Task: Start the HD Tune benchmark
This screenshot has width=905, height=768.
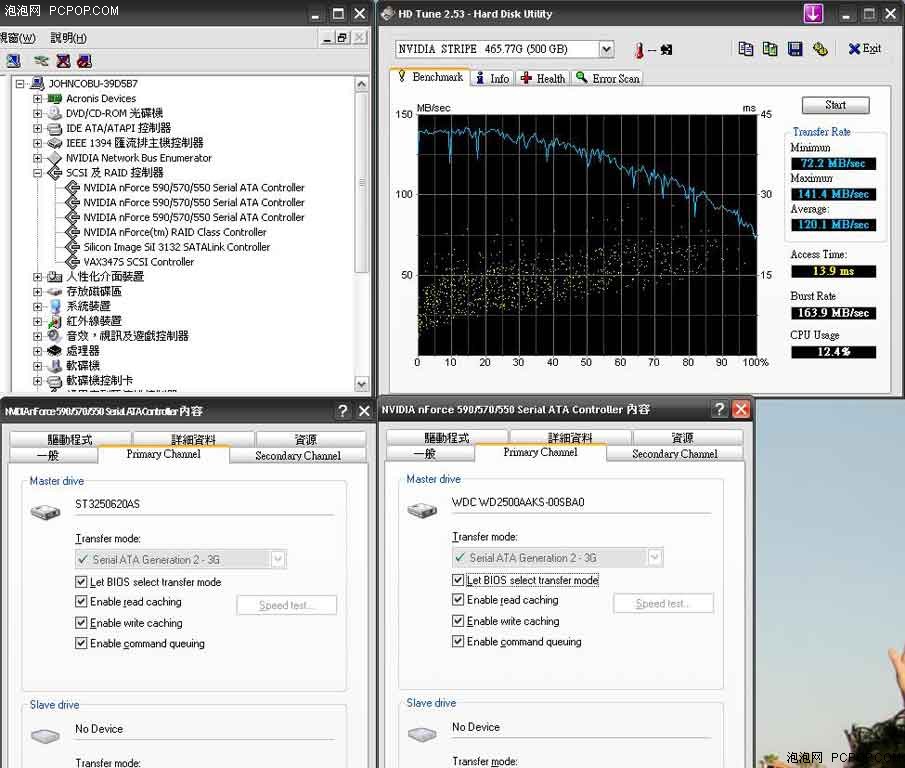Action: (x=835, y=105)
